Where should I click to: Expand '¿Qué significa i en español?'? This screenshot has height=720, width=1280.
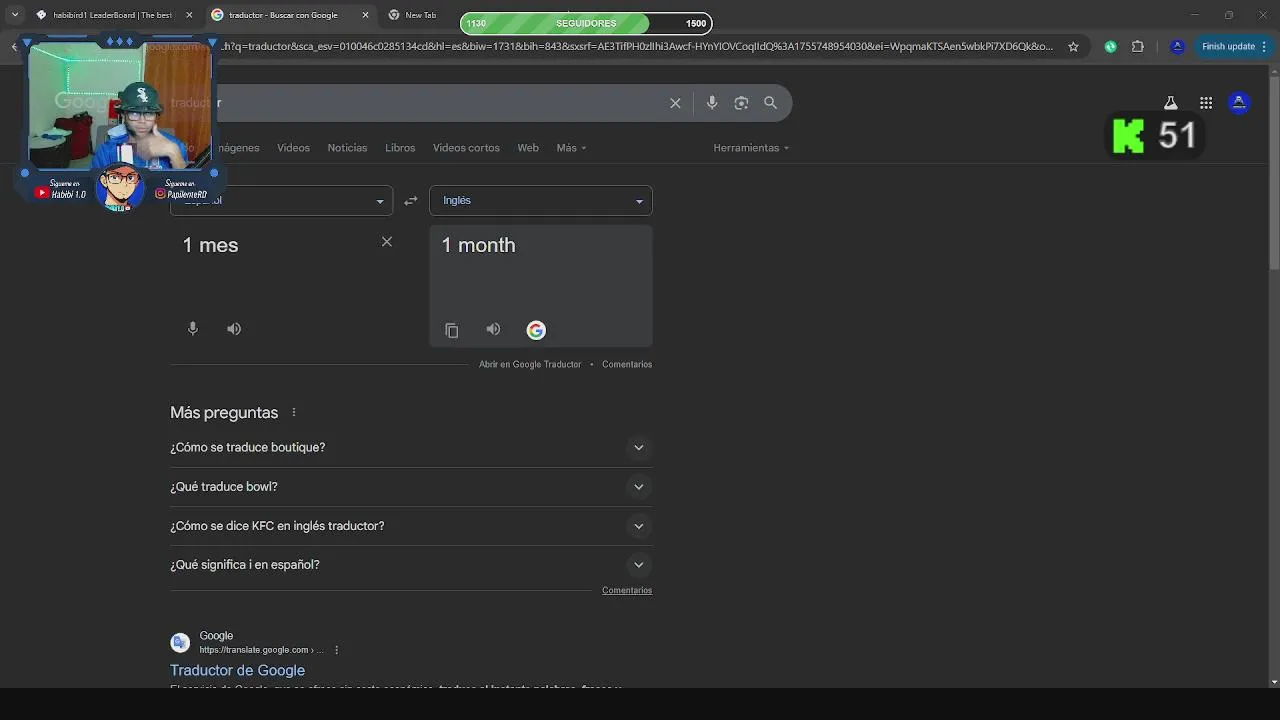click(x=411, y=564)
